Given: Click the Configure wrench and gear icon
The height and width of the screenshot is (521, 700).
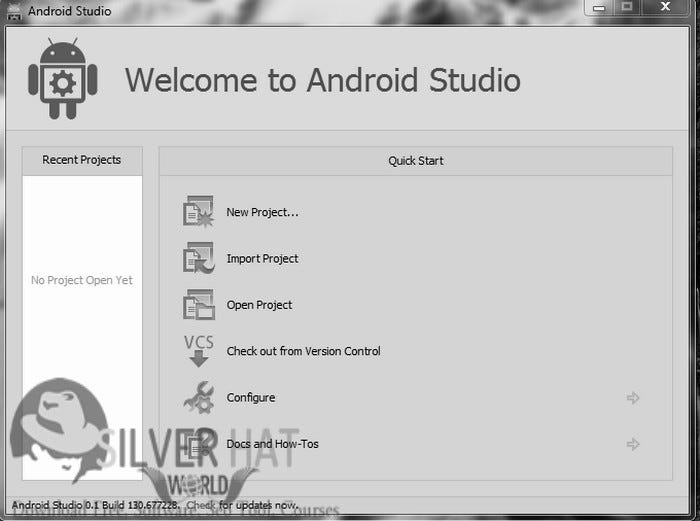Looking at the screenshot, I should (x=199, y=397).
